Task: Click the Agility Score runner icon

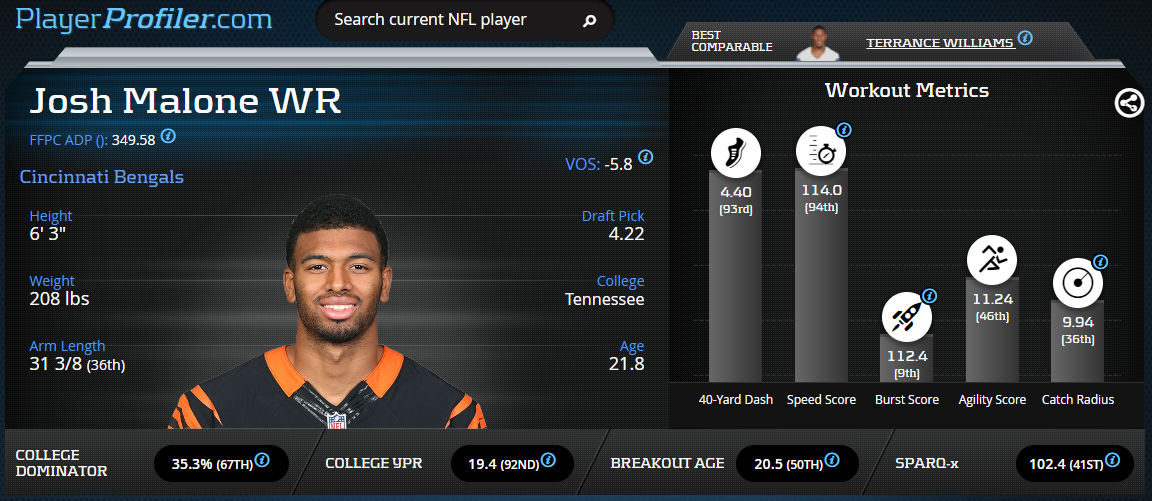Action: click(x=992, y=259)
